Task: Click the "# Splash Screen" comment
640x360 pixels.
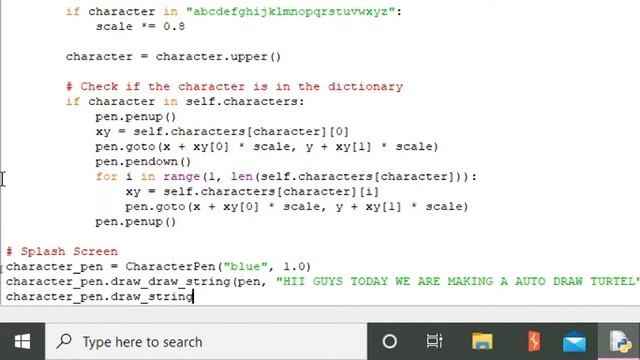Action: 62,251
